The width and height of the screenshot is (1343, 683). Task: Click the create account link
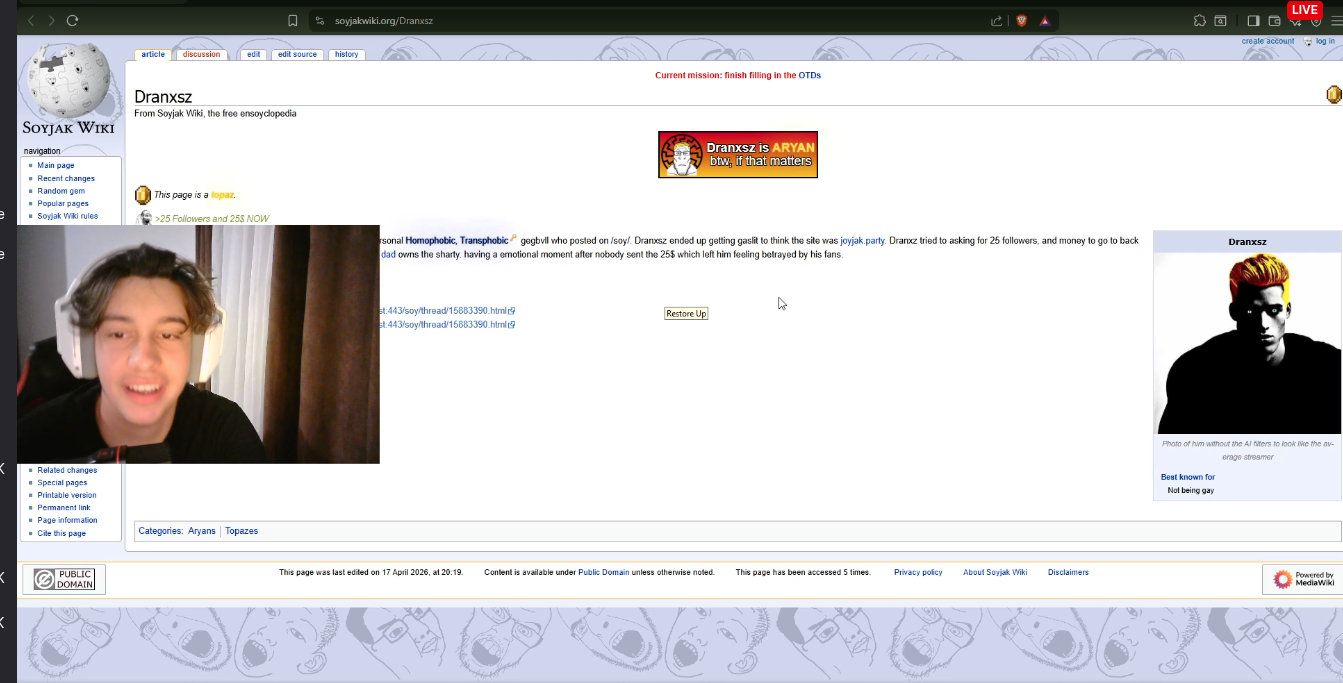pos(1267,41)
